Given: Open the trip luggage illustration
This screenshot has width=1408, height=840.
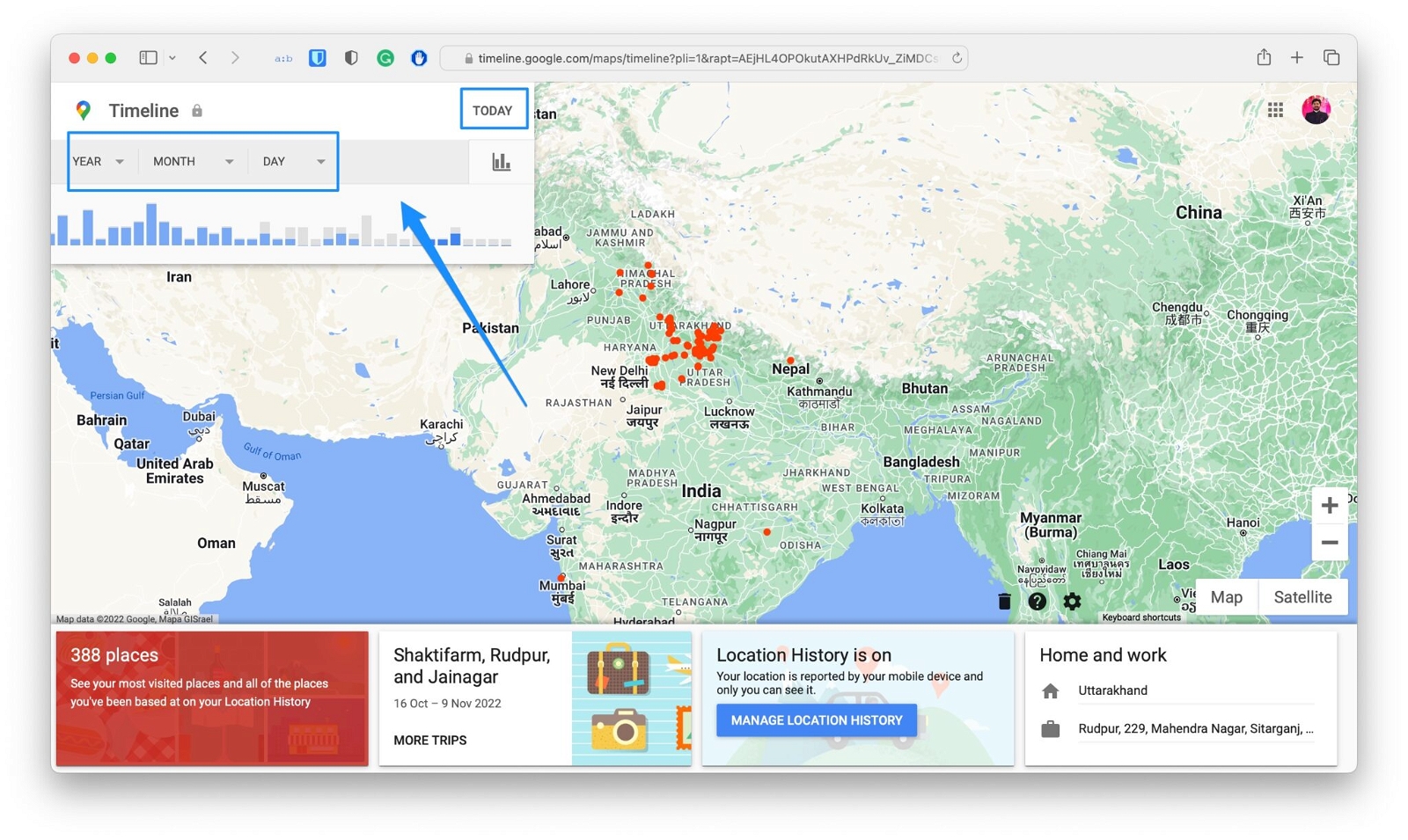Looking at the screenshot, I should tap(631, 698).
